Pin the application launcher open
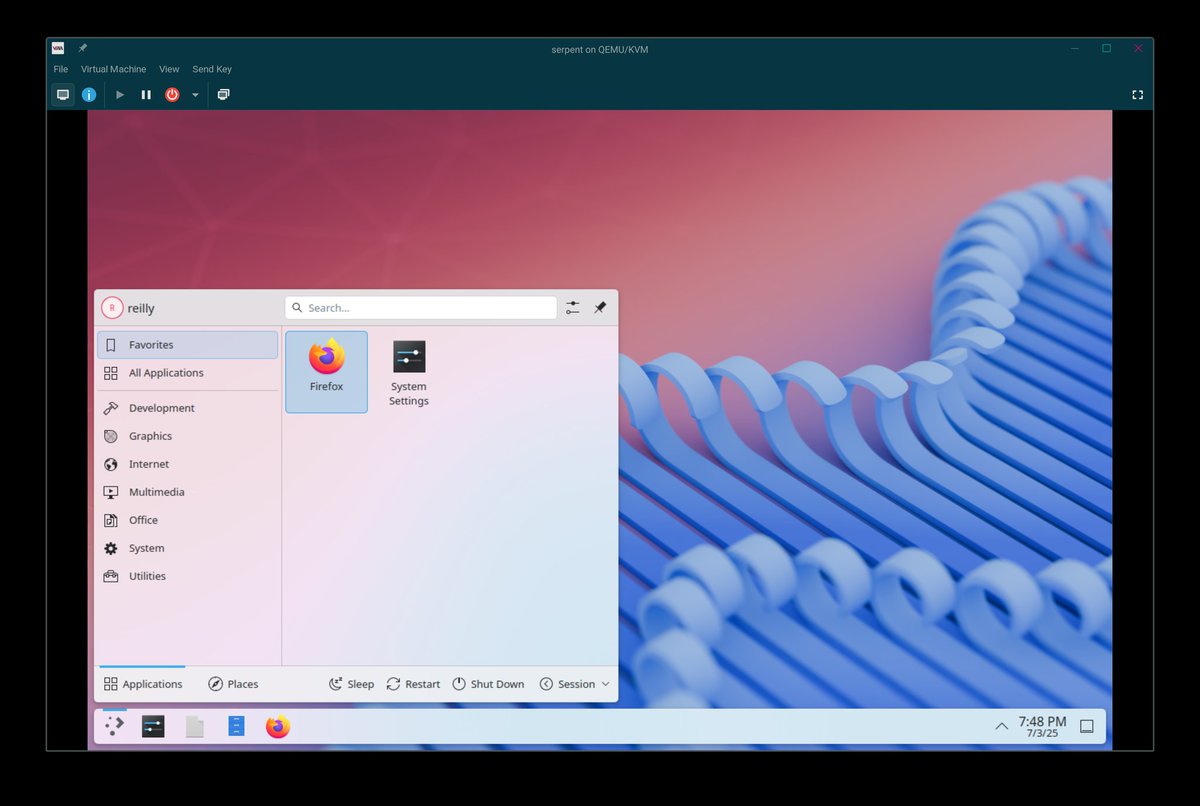Image resolution: width=1200 pixels, height=806 pixels. [x=600, y=308]
